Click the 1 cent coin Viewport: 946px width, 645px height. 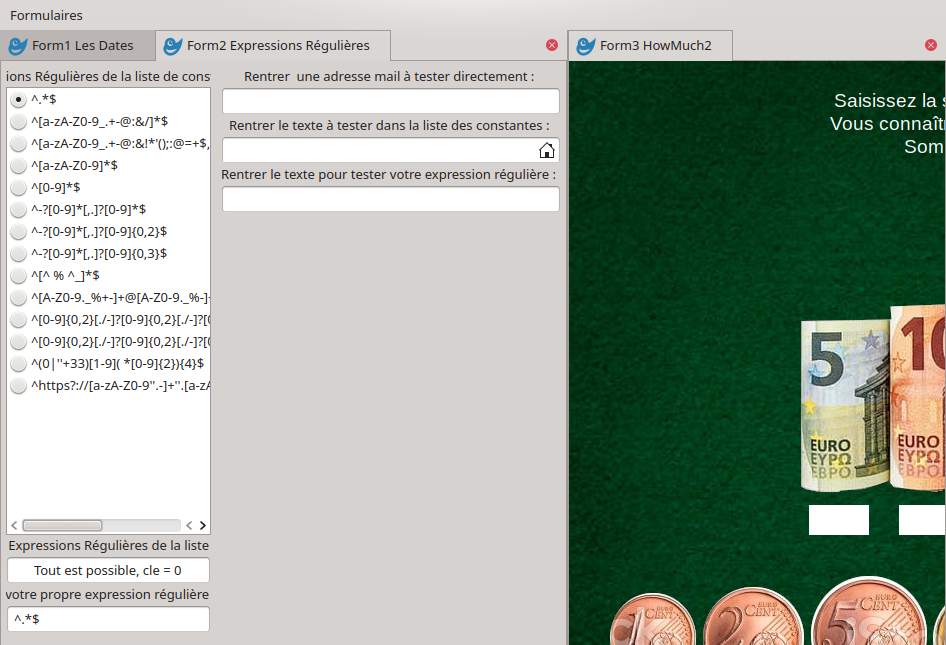pyautogui.click(x=653, y=620)
